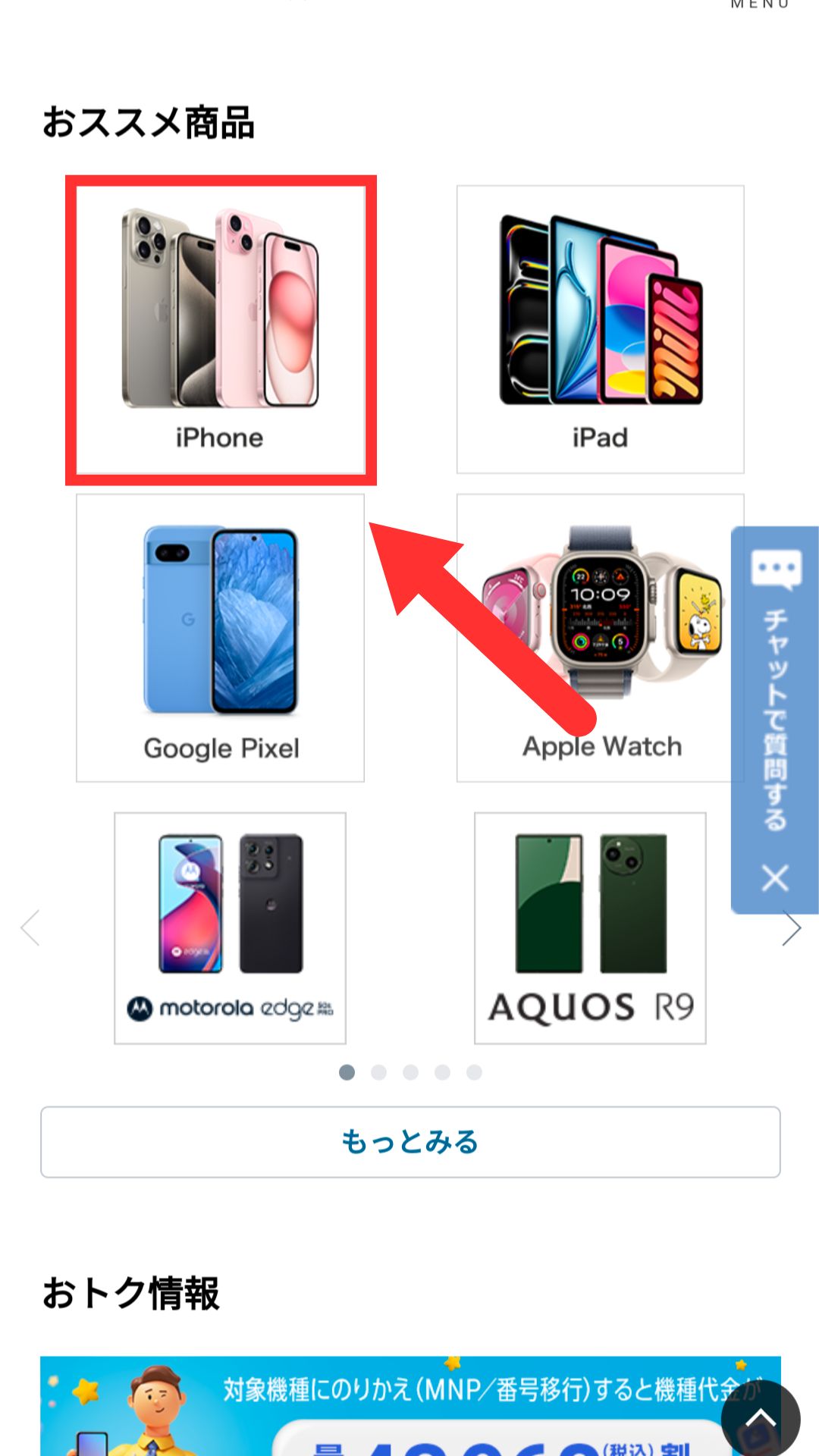
Task: Tap the motorola edge carousel item
Action: [230, 928]
